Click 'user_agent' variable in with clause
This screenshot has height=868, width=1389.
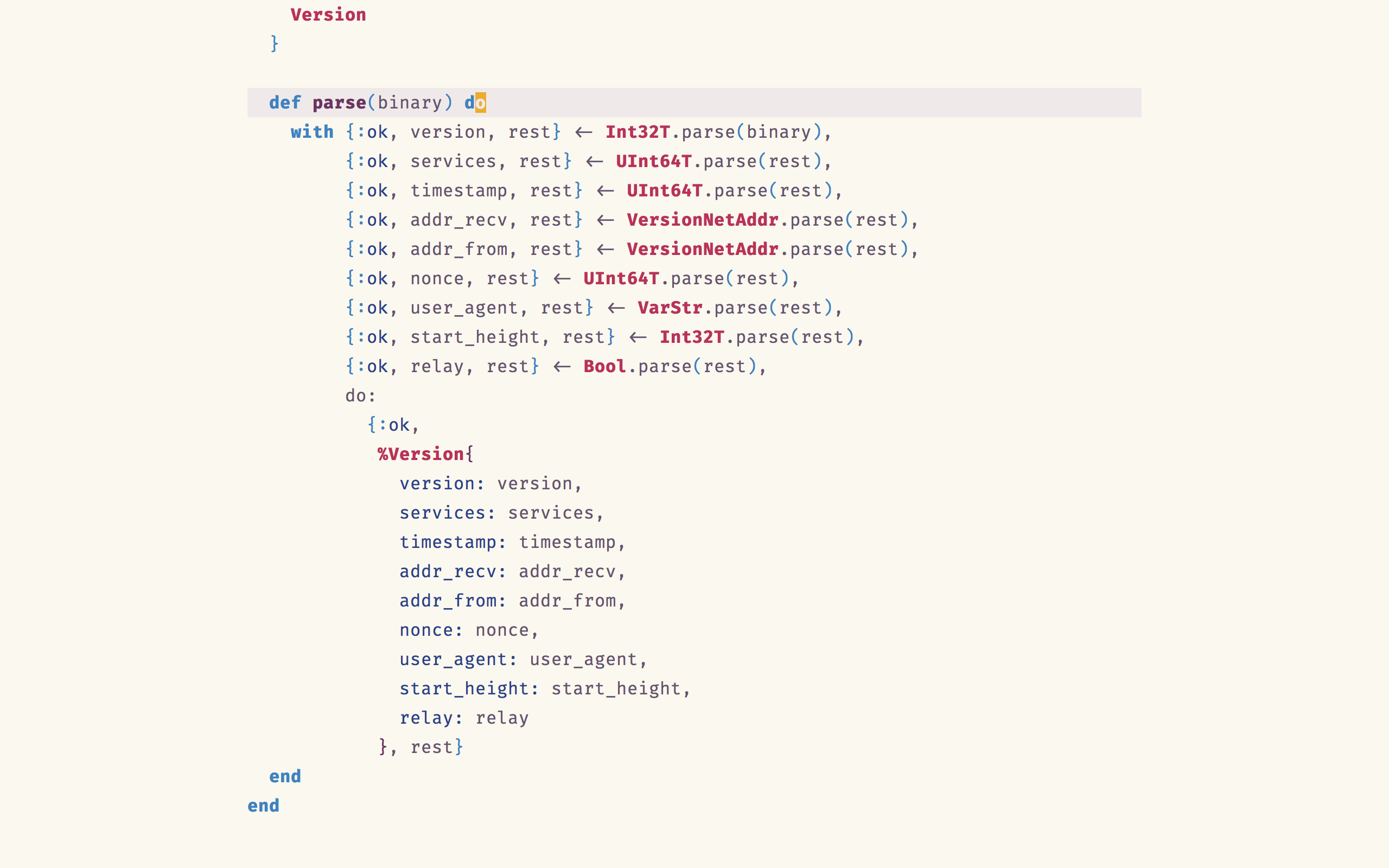coord(464,308)
